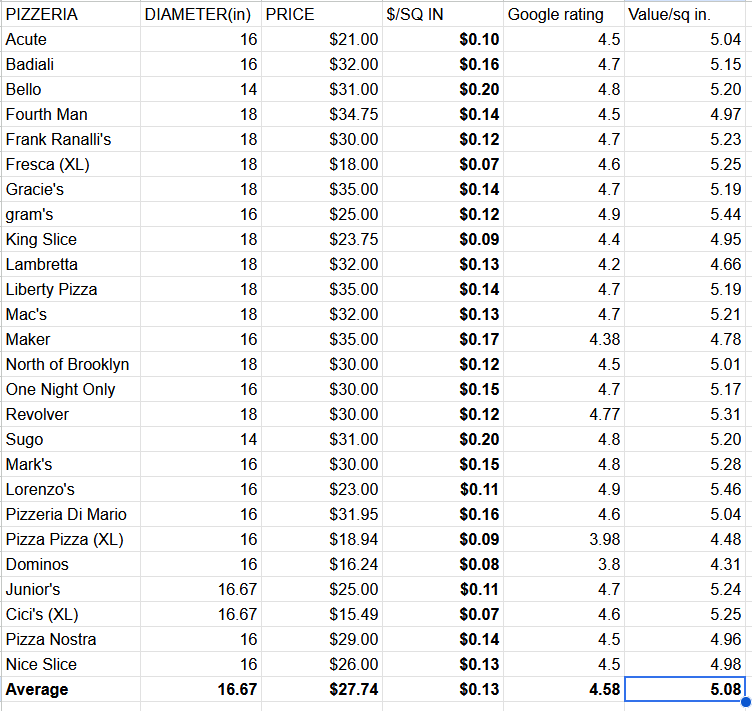Click Maker's Google rating of 4.38
The width and height of the screenshot is (752, 711).
pos(564,339)
